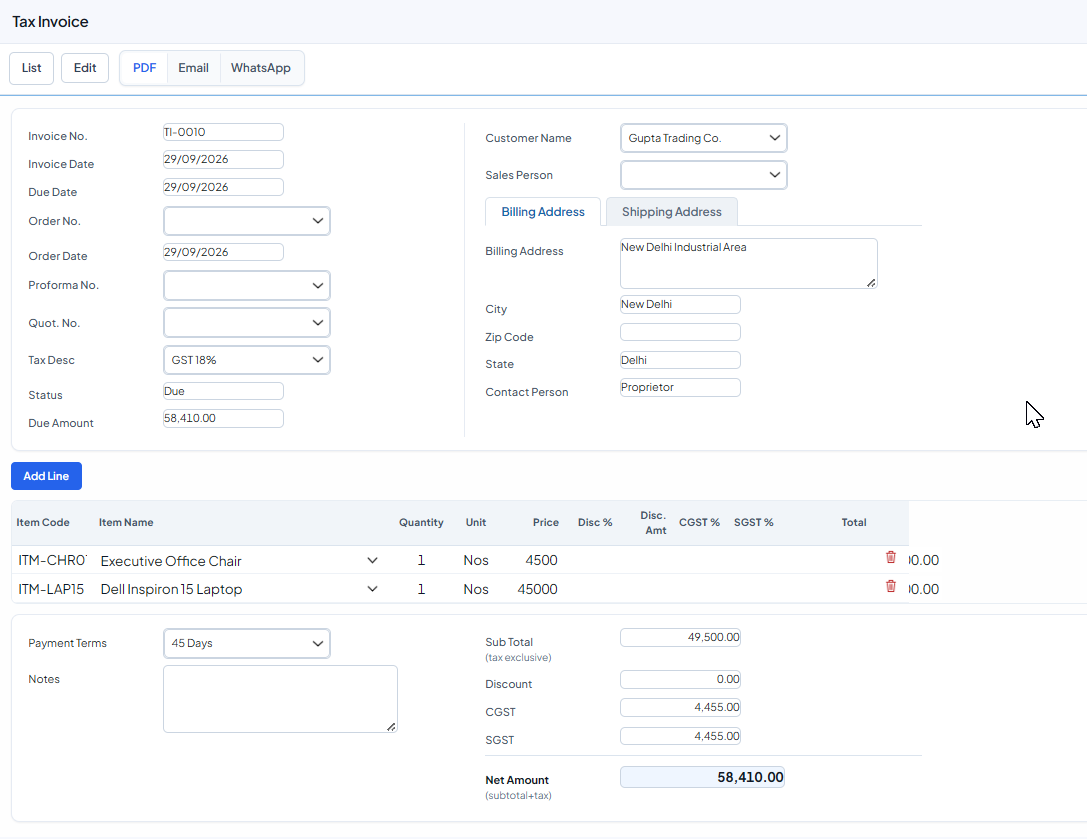Click the Invoice Date field
This screenshot has width=1087, height=839.
[223, 159]
